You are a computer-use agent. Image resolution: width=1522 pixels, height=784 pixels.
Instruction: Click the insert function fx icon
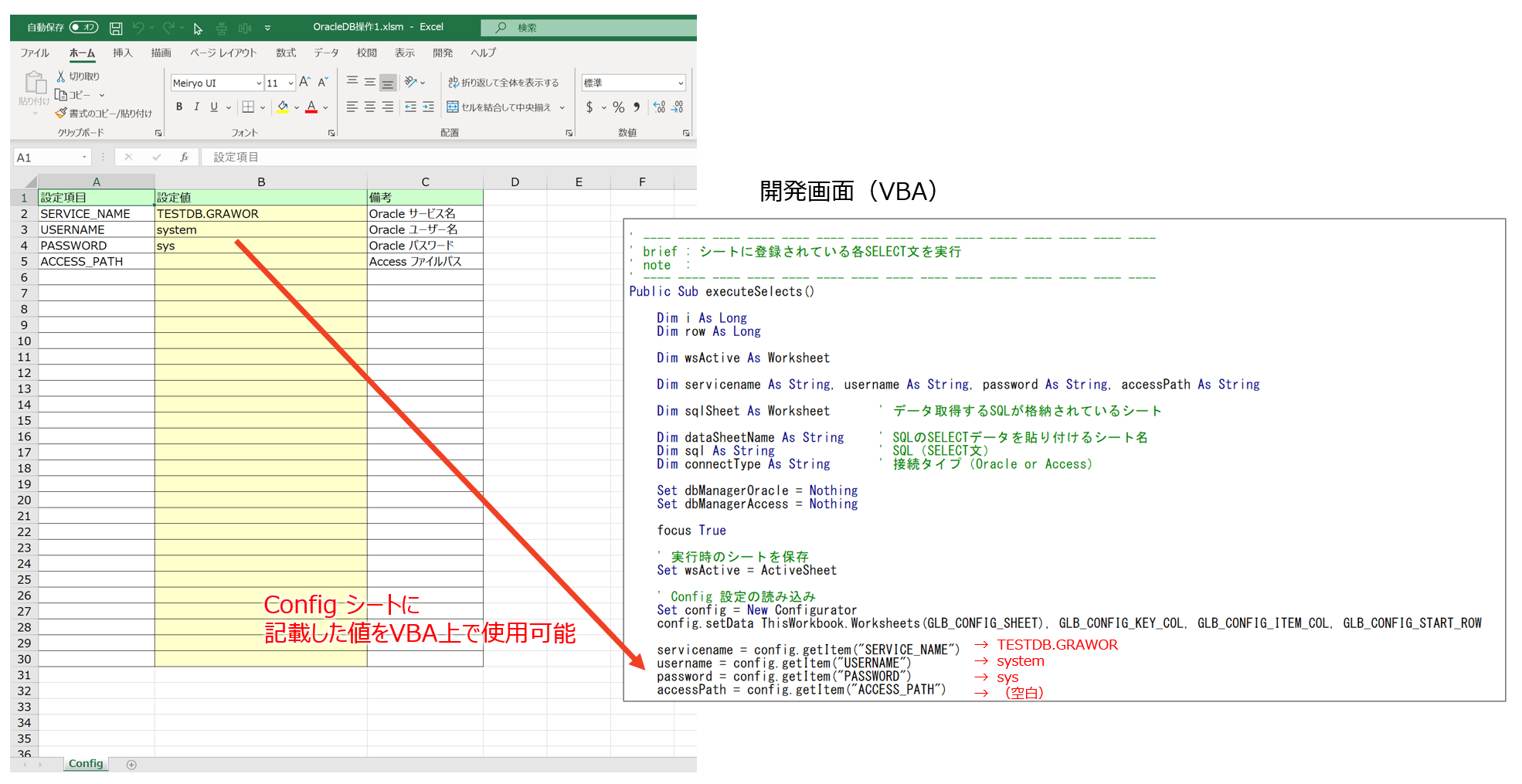(184, 157)
